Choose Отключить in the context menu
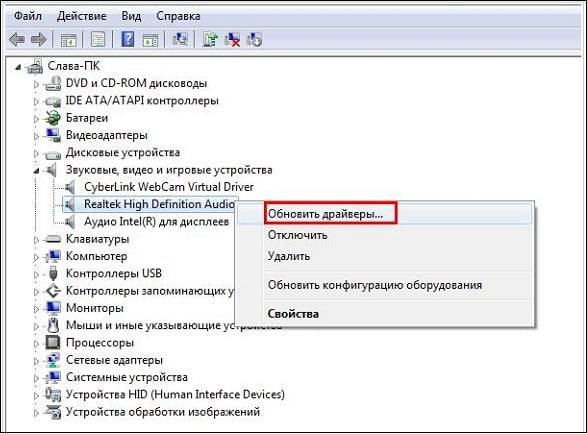The width and height of the screenshot is (587, 434). coord(298,235)
